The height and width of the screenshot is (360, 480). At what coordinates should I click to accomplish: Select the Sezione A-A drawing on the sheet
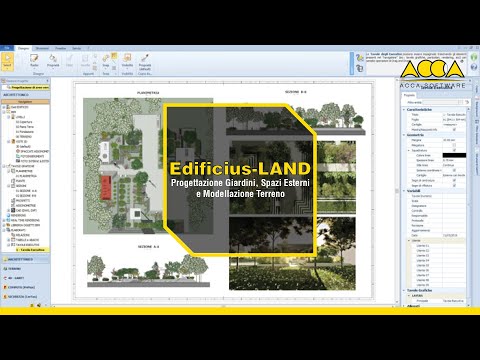click(148, 270)
